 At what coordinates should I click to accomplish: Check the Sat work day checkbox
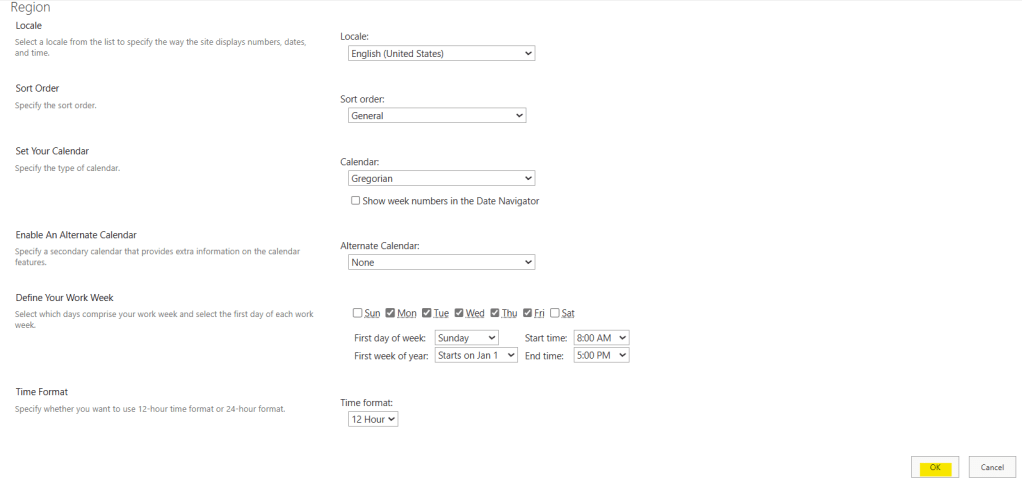tap(555, 313)
